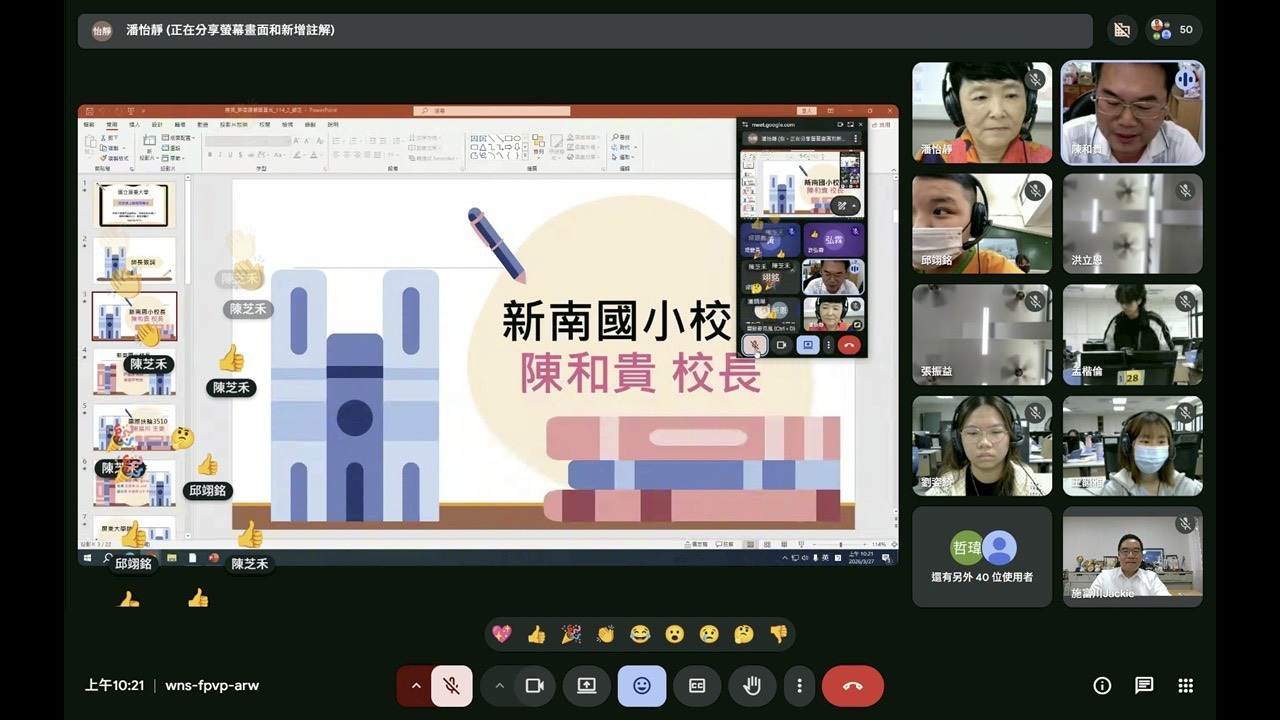Send the thumbs down reaction
Screen dimensions: 1280x720
pos(778,634)
